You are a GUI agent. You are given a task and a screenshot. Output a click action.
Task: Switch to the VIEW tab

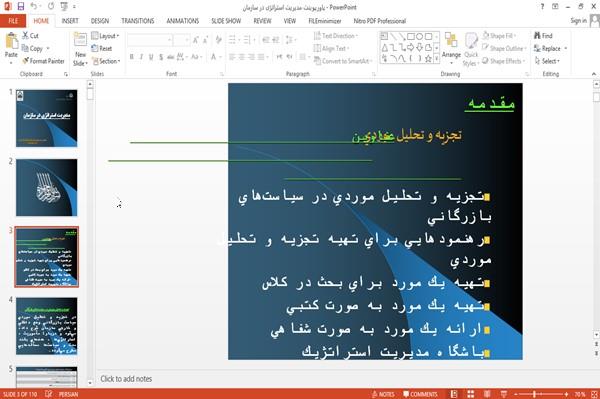[290, 21]
